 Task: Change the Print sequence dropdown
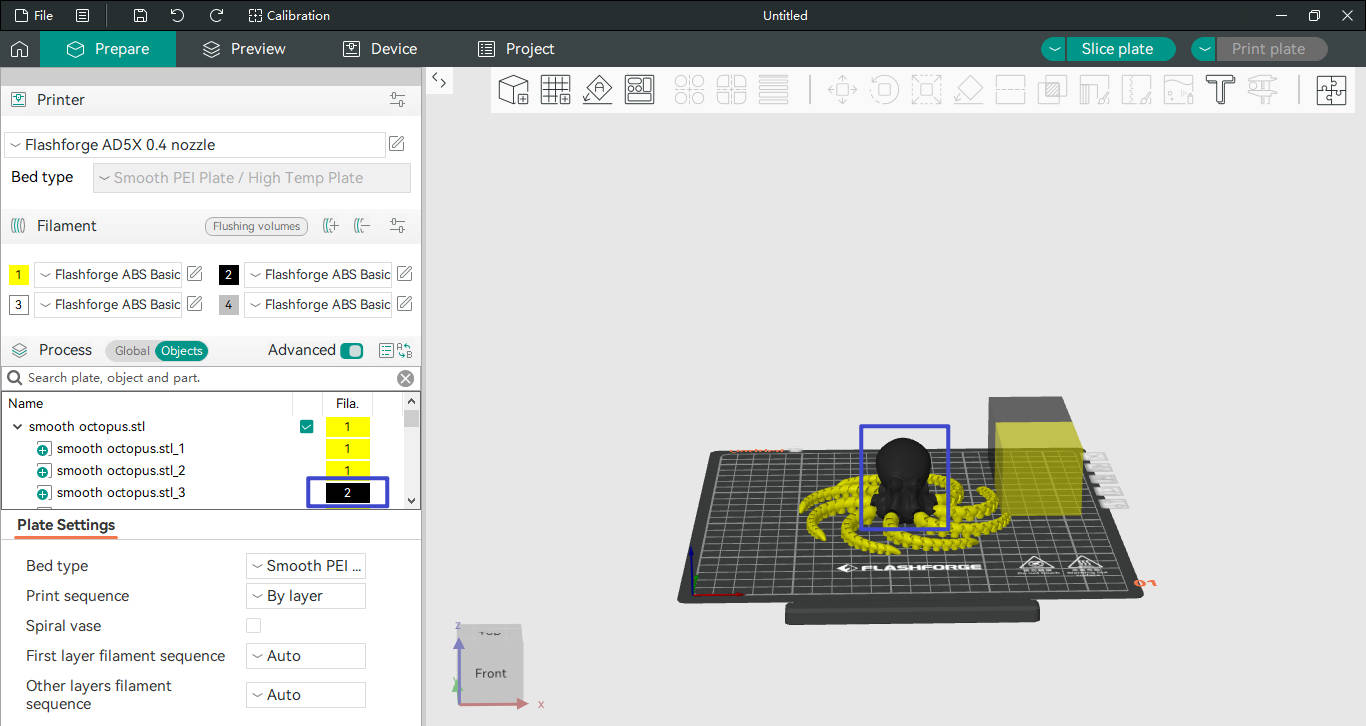[x=306, y=596]
